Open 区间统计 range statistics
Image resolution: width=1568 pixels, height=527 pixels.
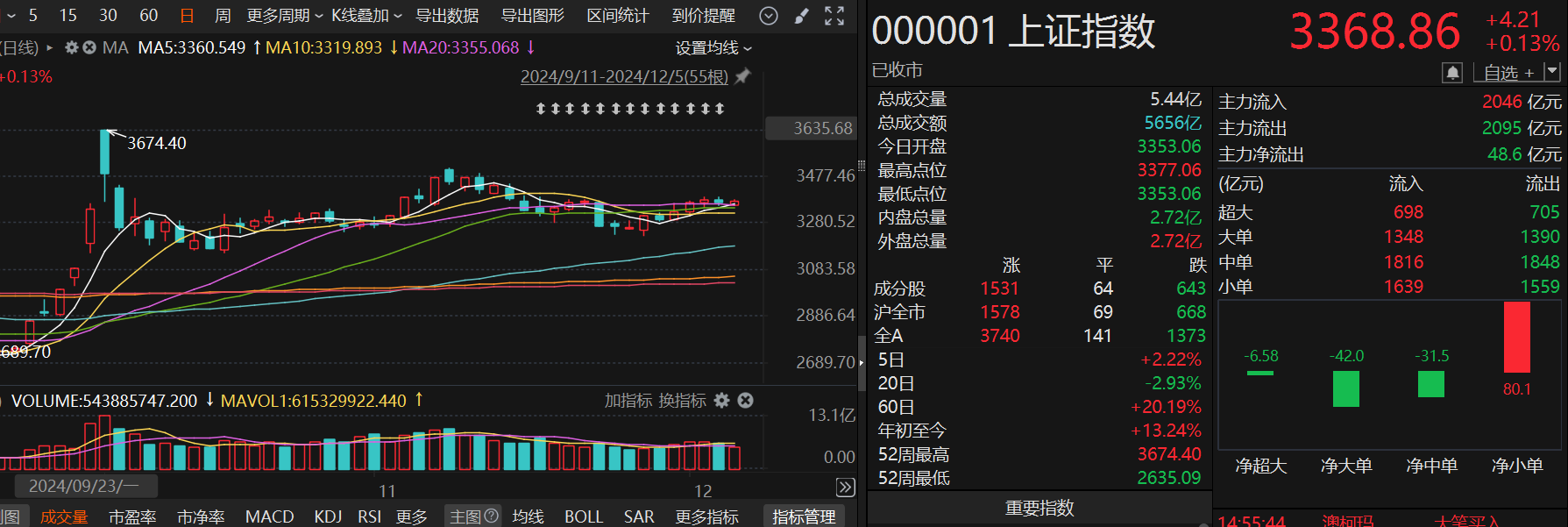[618, 16]
